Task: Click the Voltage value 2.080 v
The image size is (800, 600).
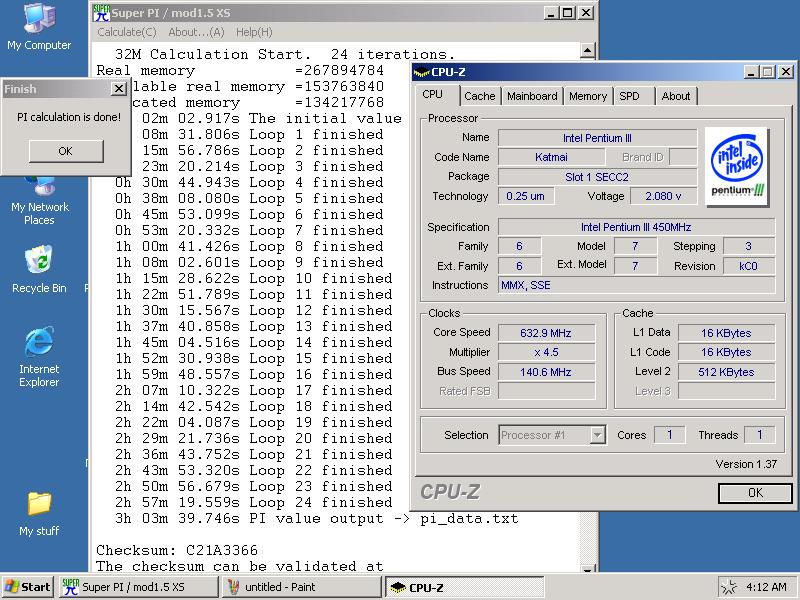Action: click(663, 196)
